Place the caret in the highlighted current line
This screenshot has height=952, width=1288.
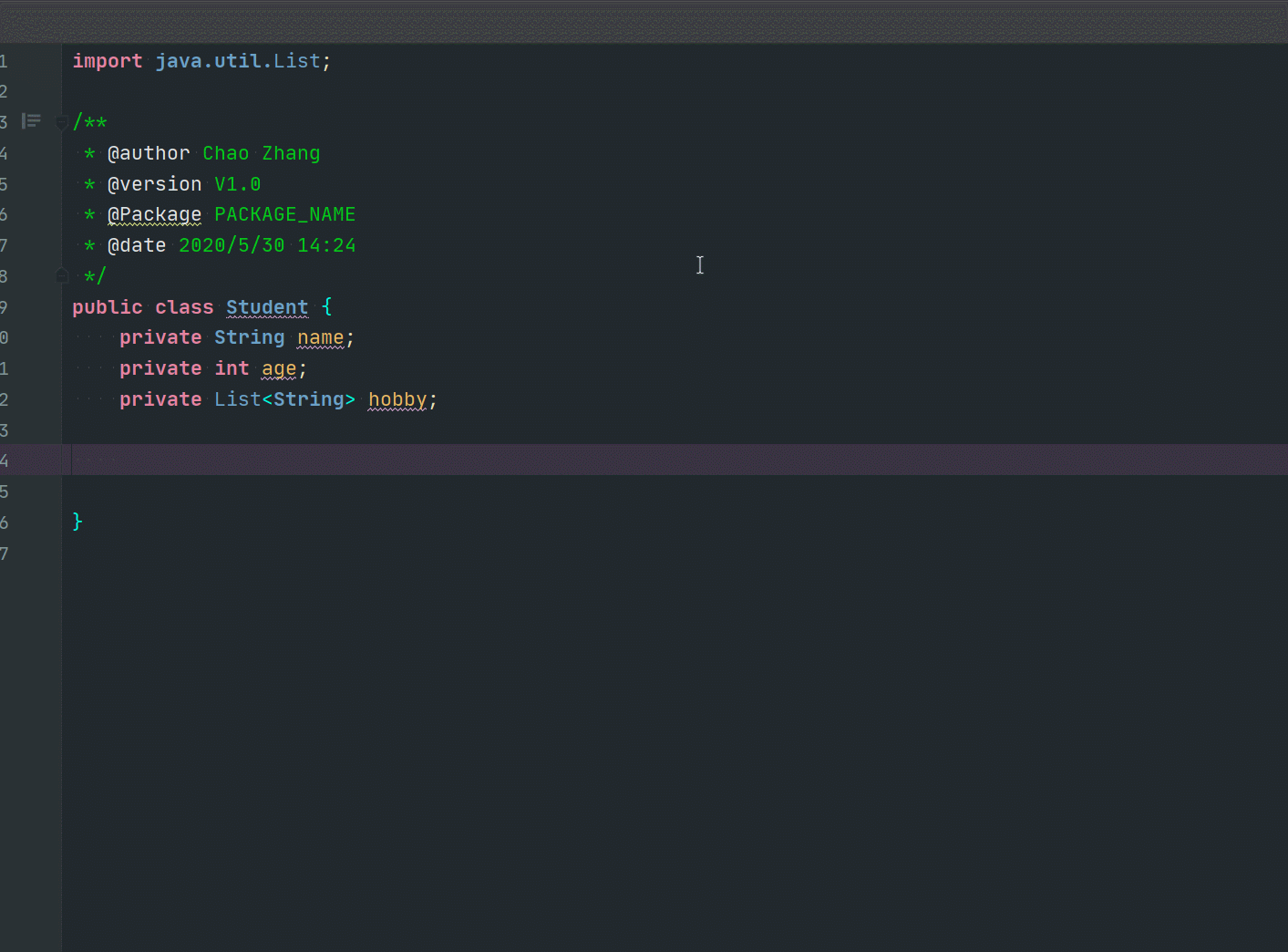[x=675, y=460]
